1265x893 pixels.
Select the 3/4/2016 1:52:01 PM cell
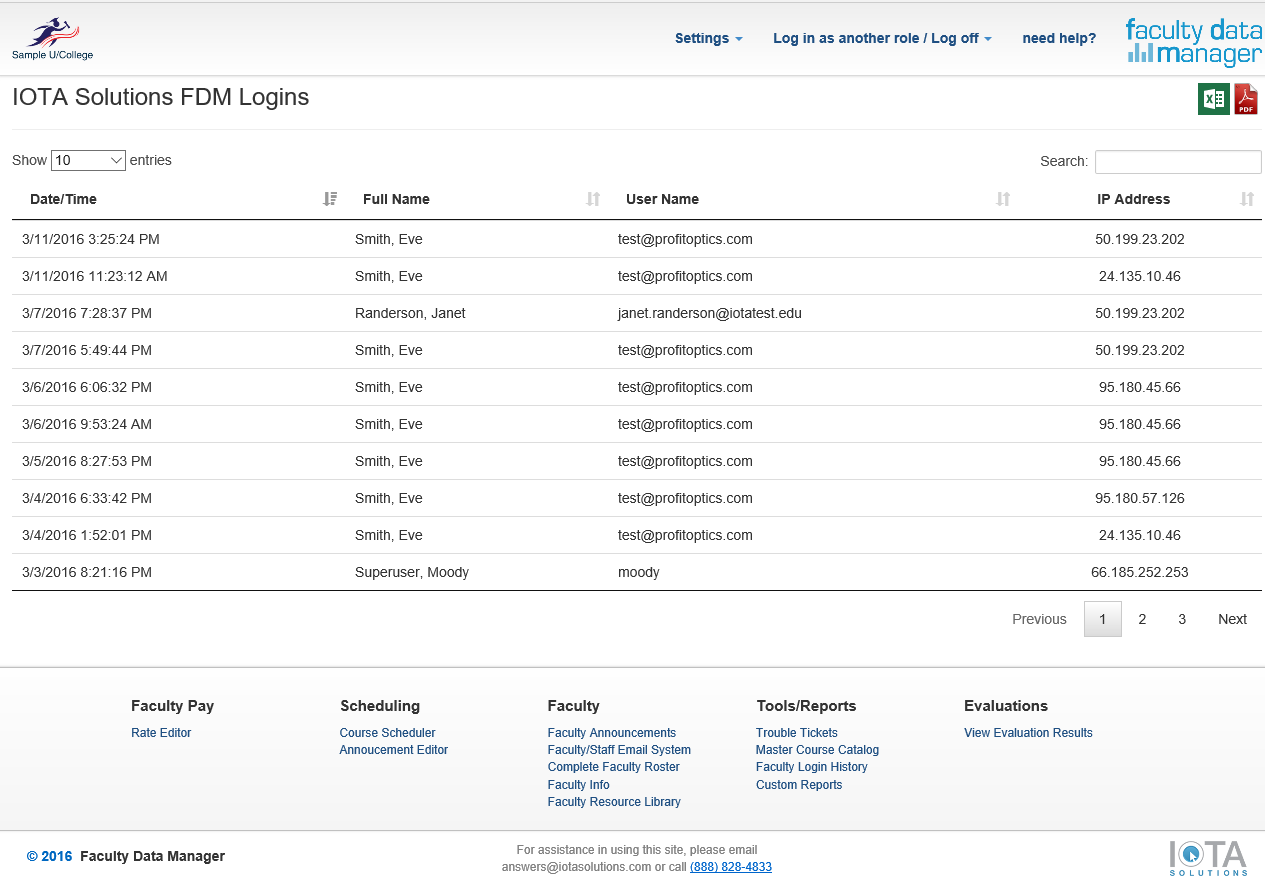(87, 535)
